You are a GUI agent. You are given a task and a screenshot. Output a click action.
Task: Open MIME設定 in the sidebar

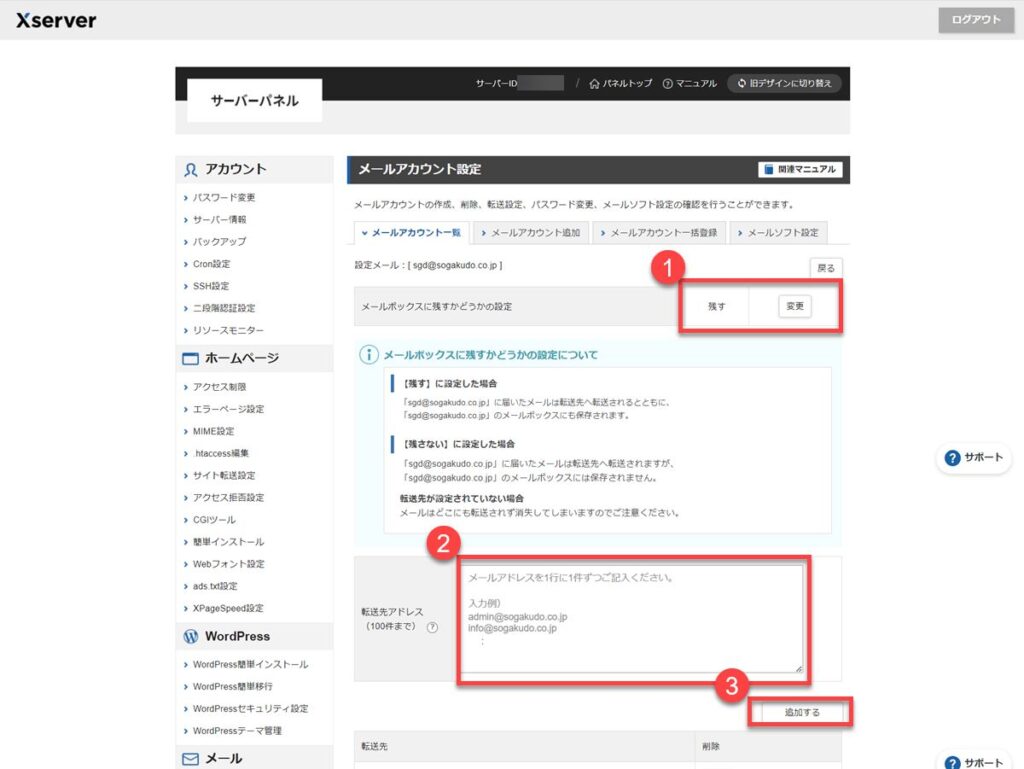click(x=213, y=431)
